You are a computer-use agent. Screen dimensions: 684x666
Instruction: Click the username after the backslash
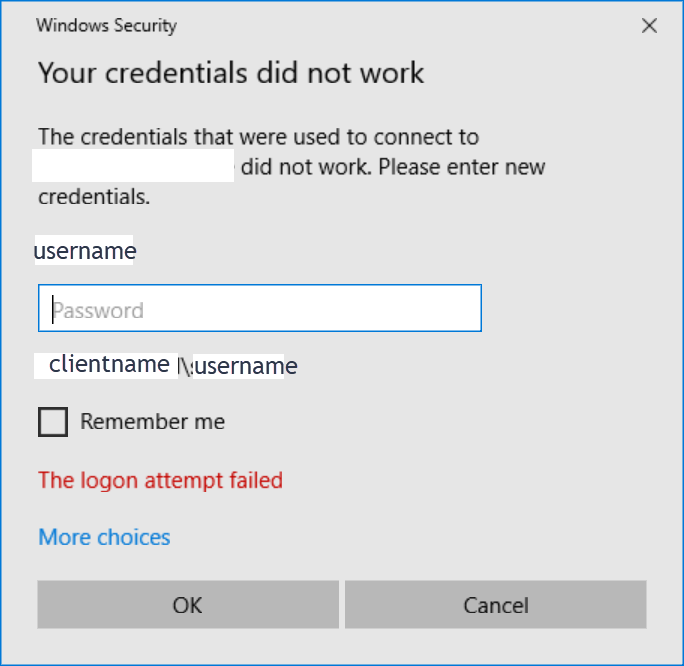click(246, 366)
